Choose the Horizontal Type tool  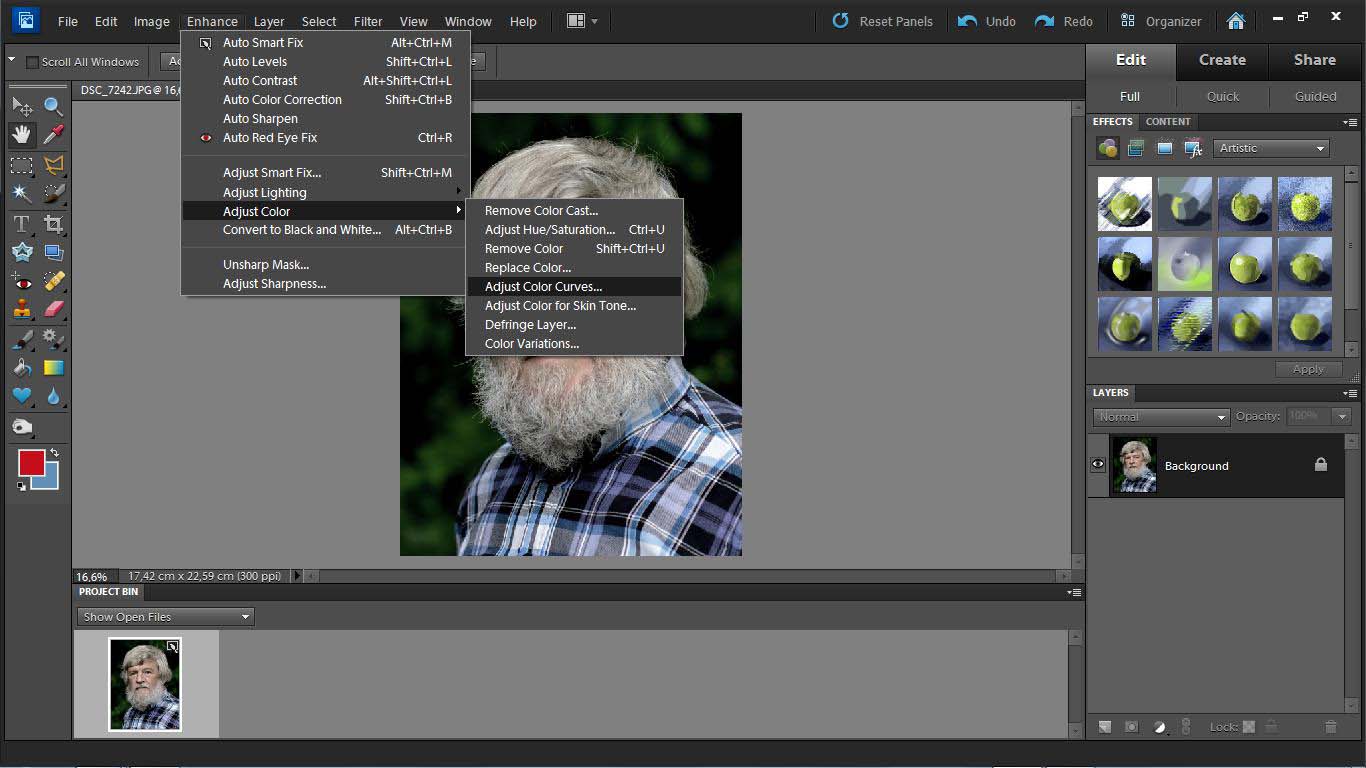pos(21,224)
